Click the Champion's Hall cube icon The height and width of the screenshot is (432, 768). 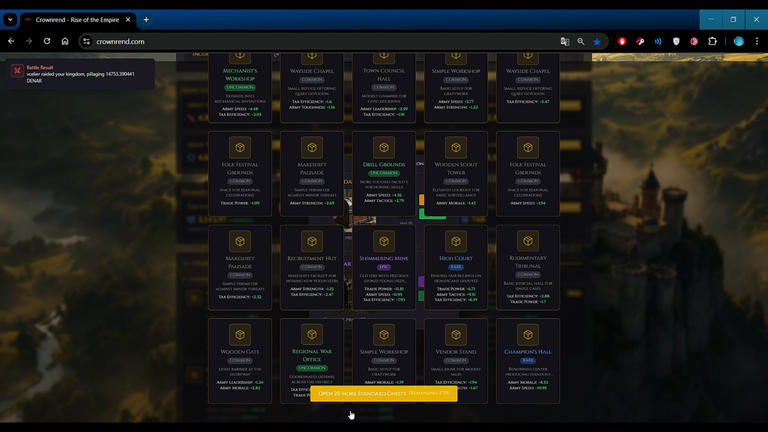528,335
